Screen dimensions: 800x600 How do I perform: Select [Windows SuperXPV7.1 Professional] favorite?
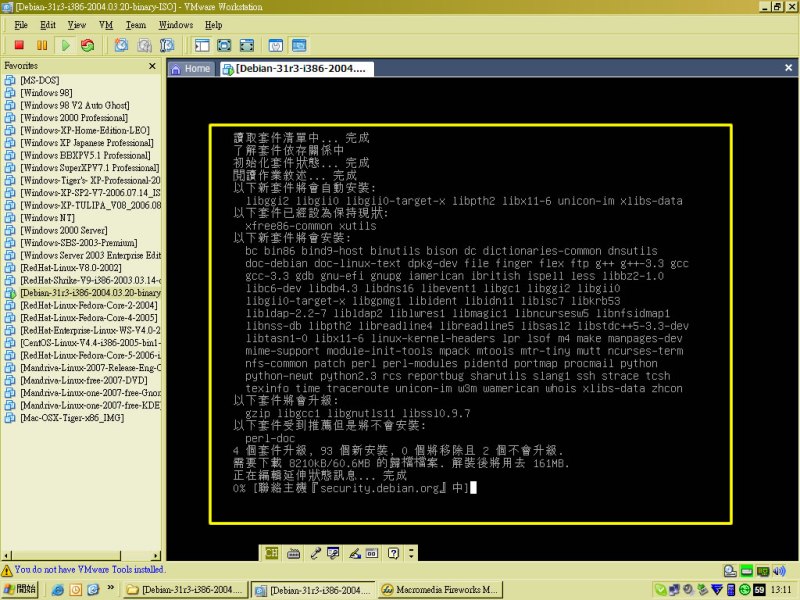point(89,168)
